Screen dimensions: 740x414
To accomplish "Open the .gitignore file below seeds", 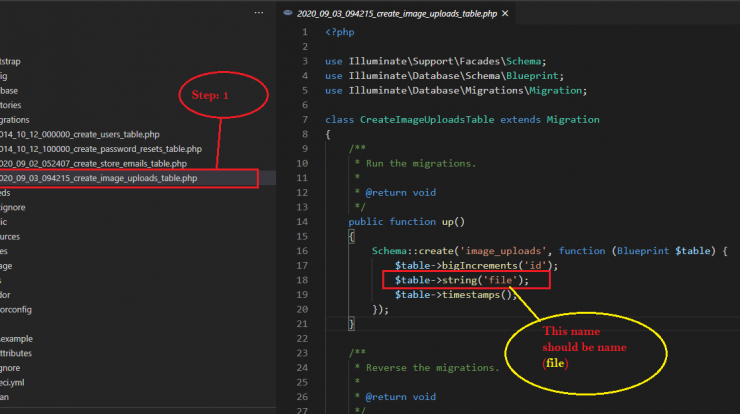I will (13, 207).
